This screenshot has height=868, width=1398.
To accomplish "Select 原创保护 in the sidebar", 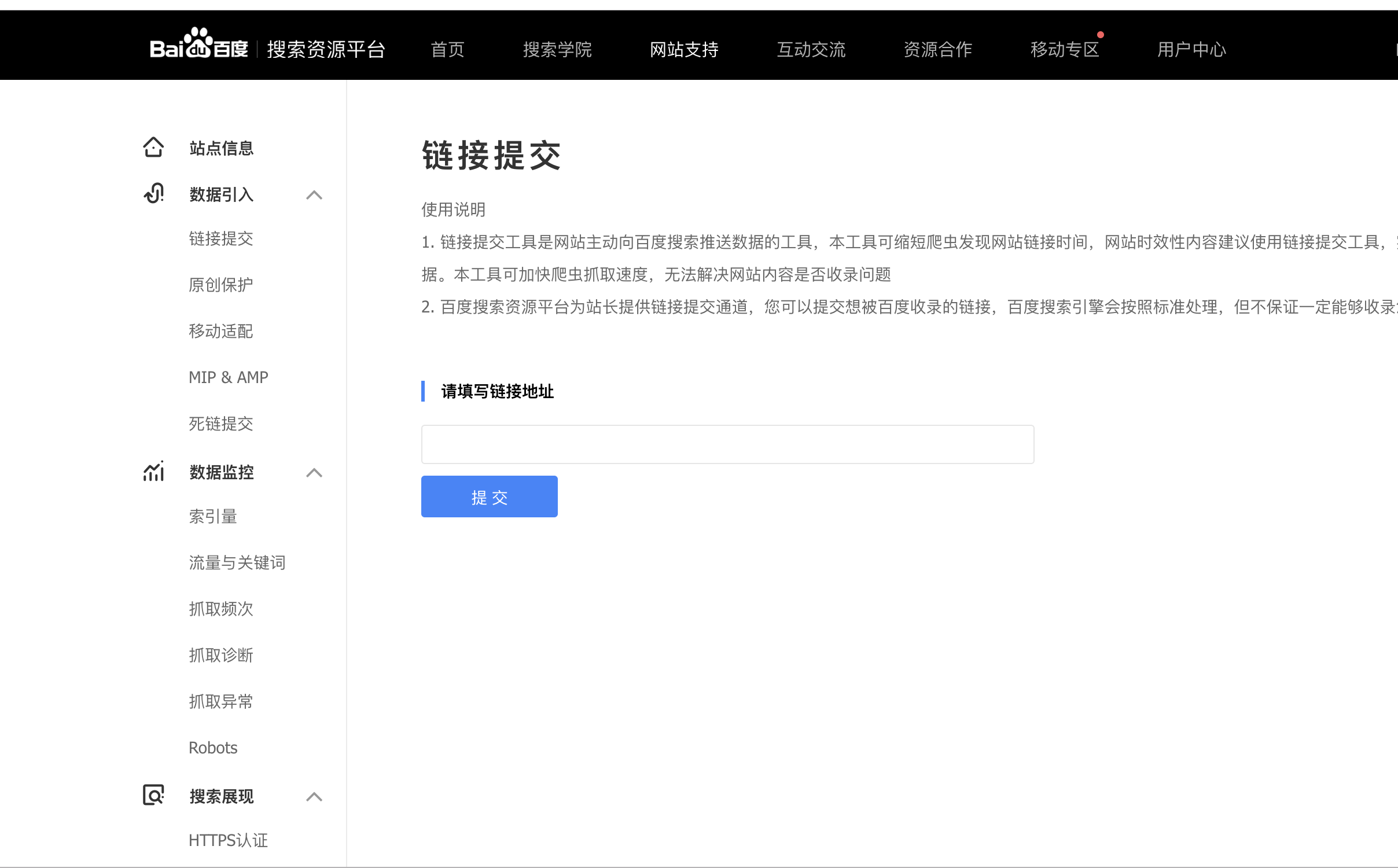I will click(x=220, y=285).
